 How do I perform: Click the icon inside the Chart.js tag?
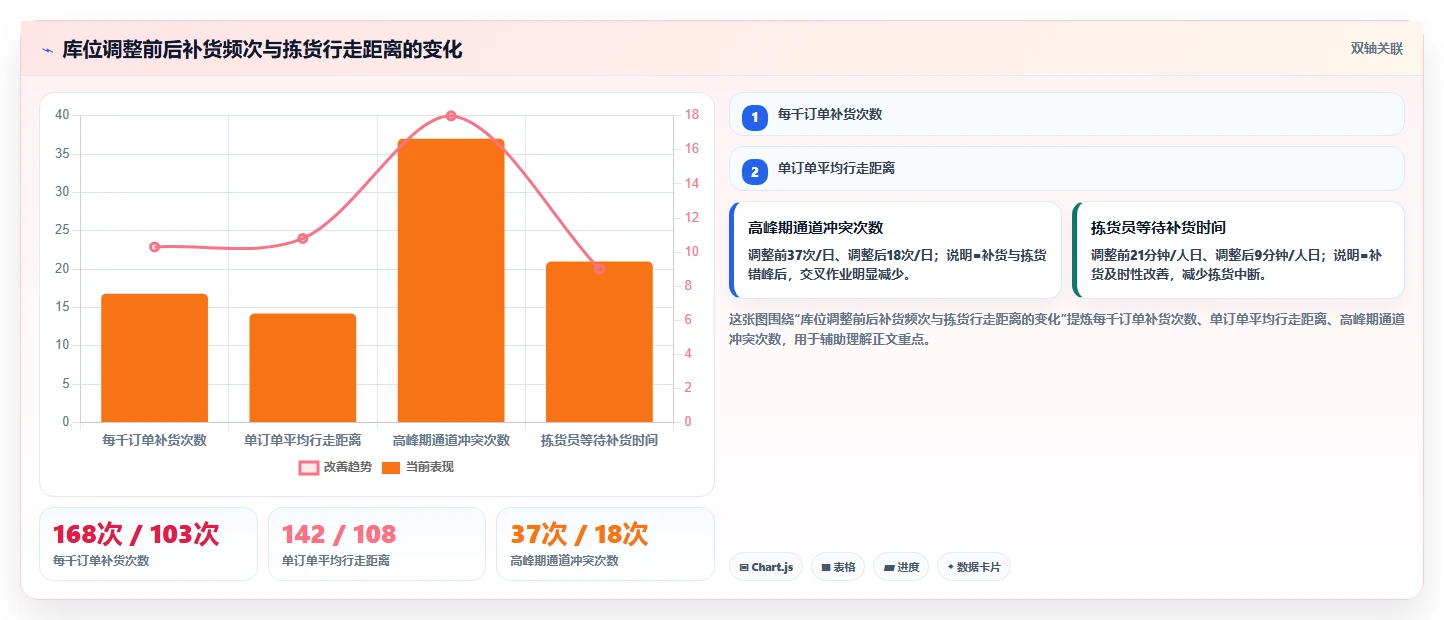(x=744, y=568)
